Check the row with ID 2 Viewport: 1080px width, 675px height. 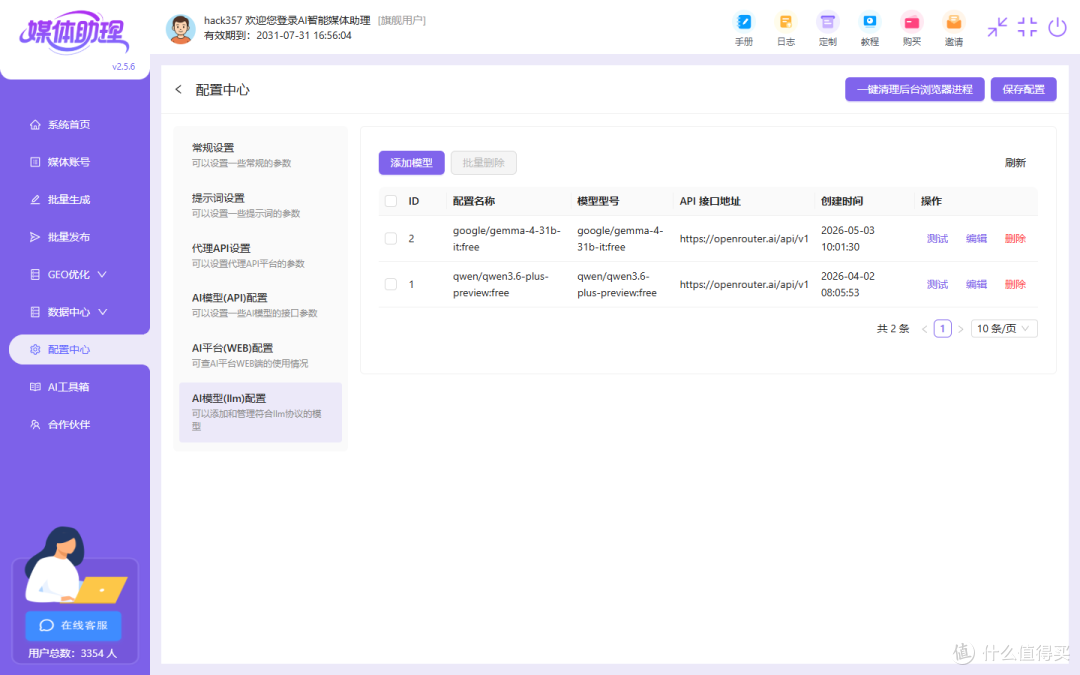pyautogui.click(x=391, y=238)
